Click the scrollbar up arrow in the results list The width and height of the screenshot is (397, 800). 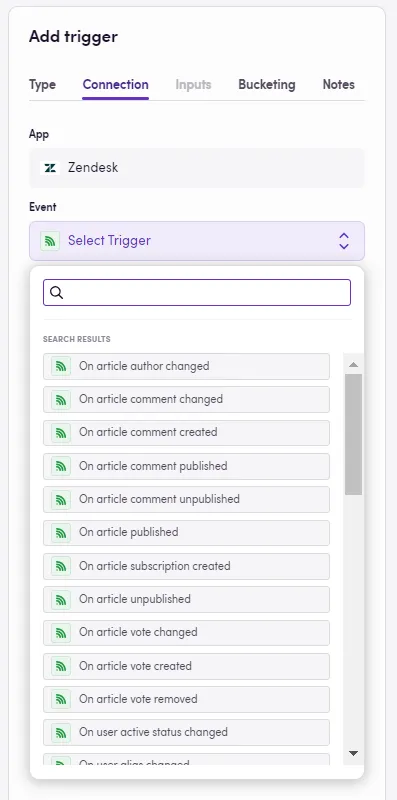point(353,364)
